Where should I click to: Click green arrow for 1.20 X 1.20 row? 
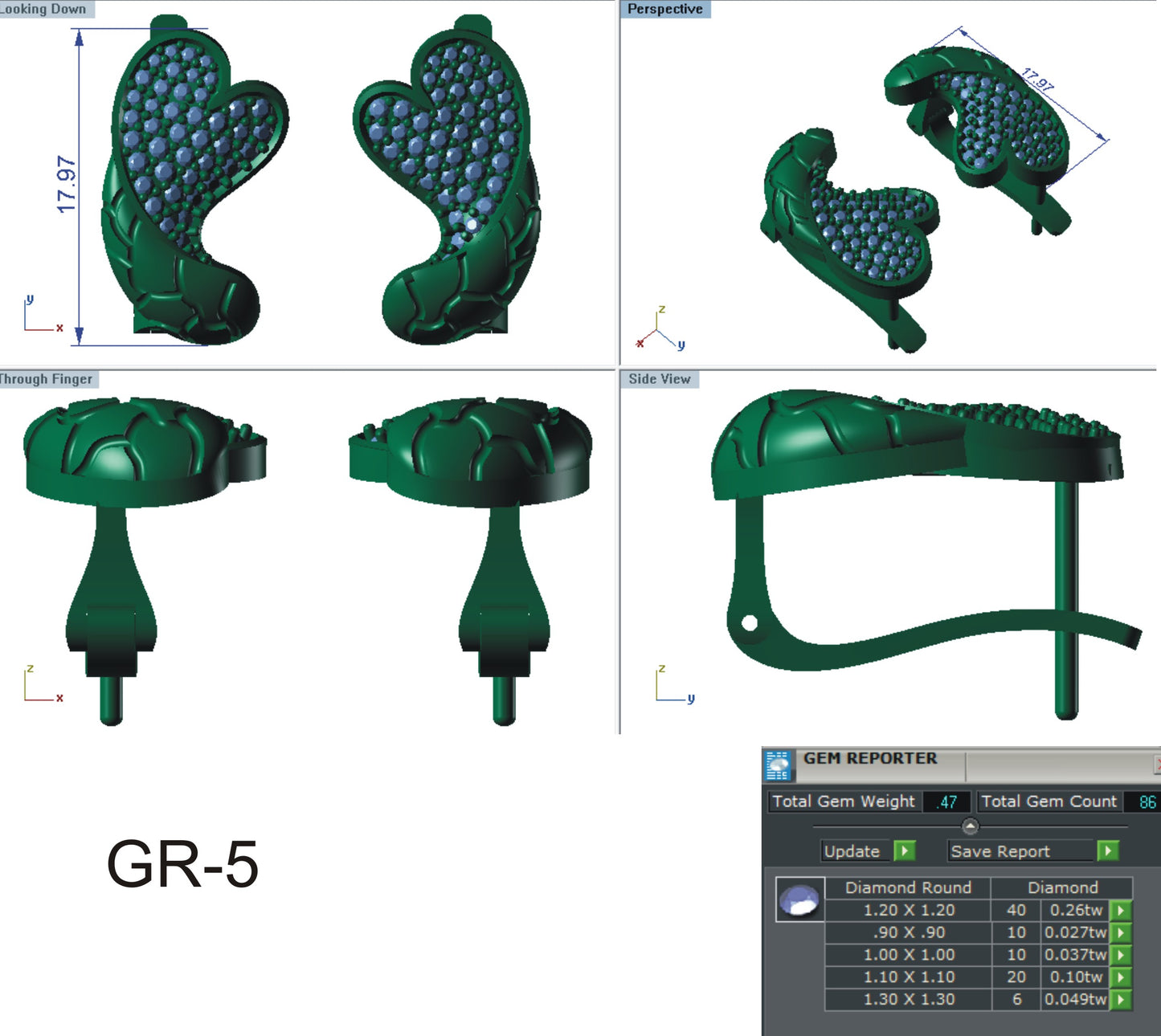coord(1121,910)
